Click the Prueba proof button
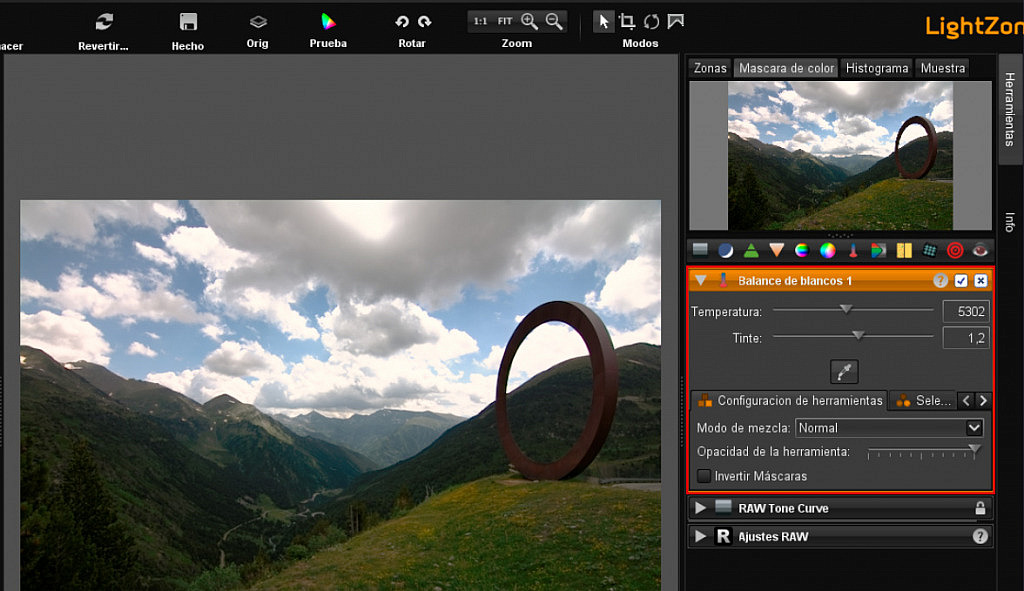1024x591 pixels. [327, 28]
